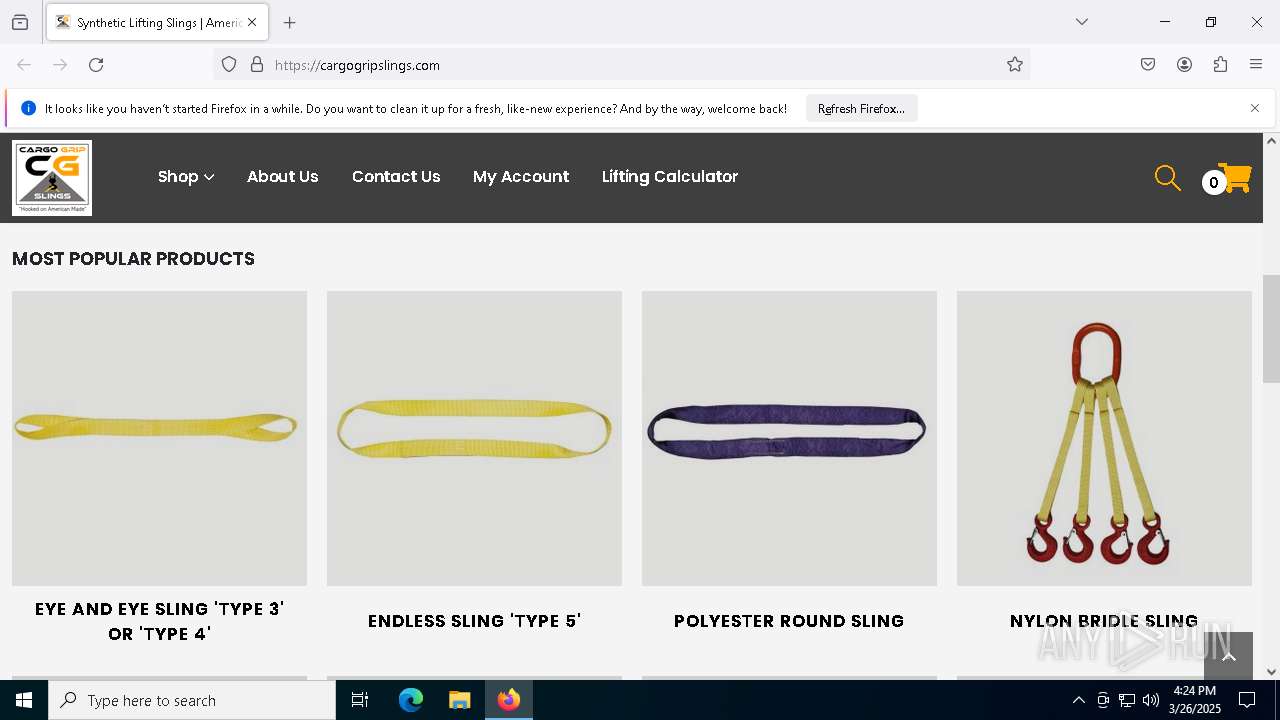Open the Polyester Round Sling link
The image size is (1280, 720).
click(x=789, y=621)
